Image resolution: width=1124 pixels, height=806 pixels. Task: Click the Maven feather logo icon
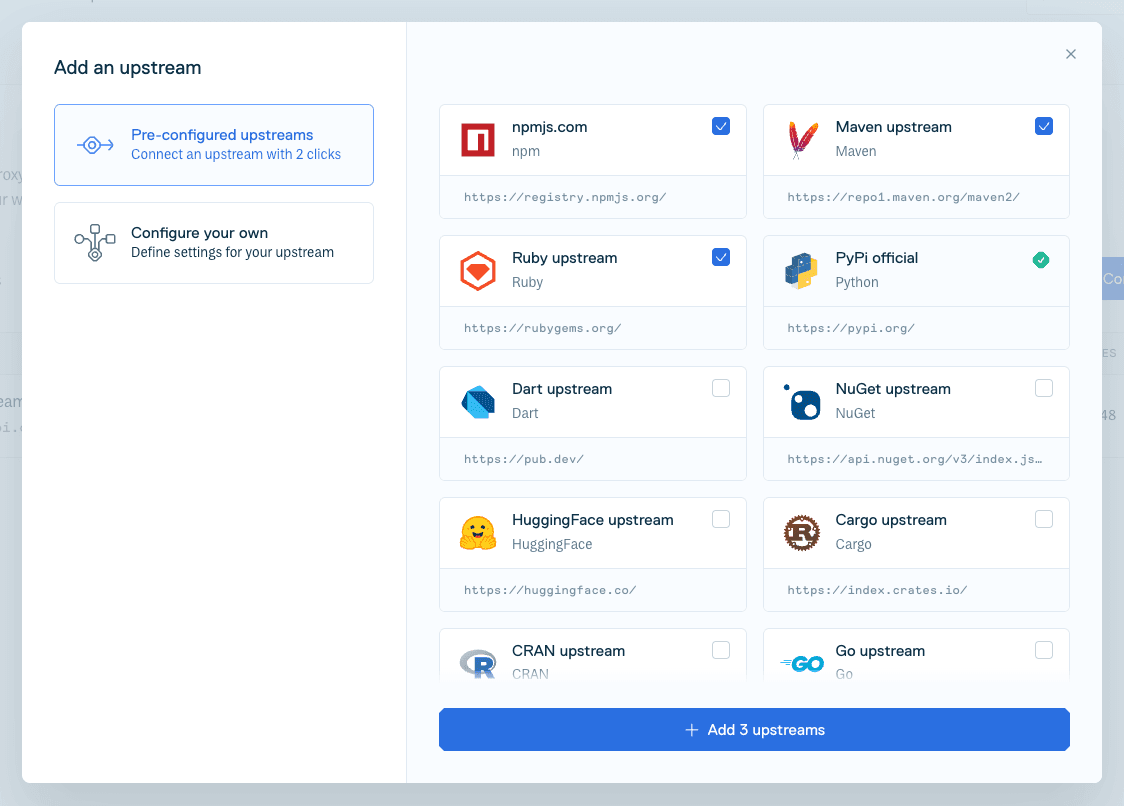point(802,140)
